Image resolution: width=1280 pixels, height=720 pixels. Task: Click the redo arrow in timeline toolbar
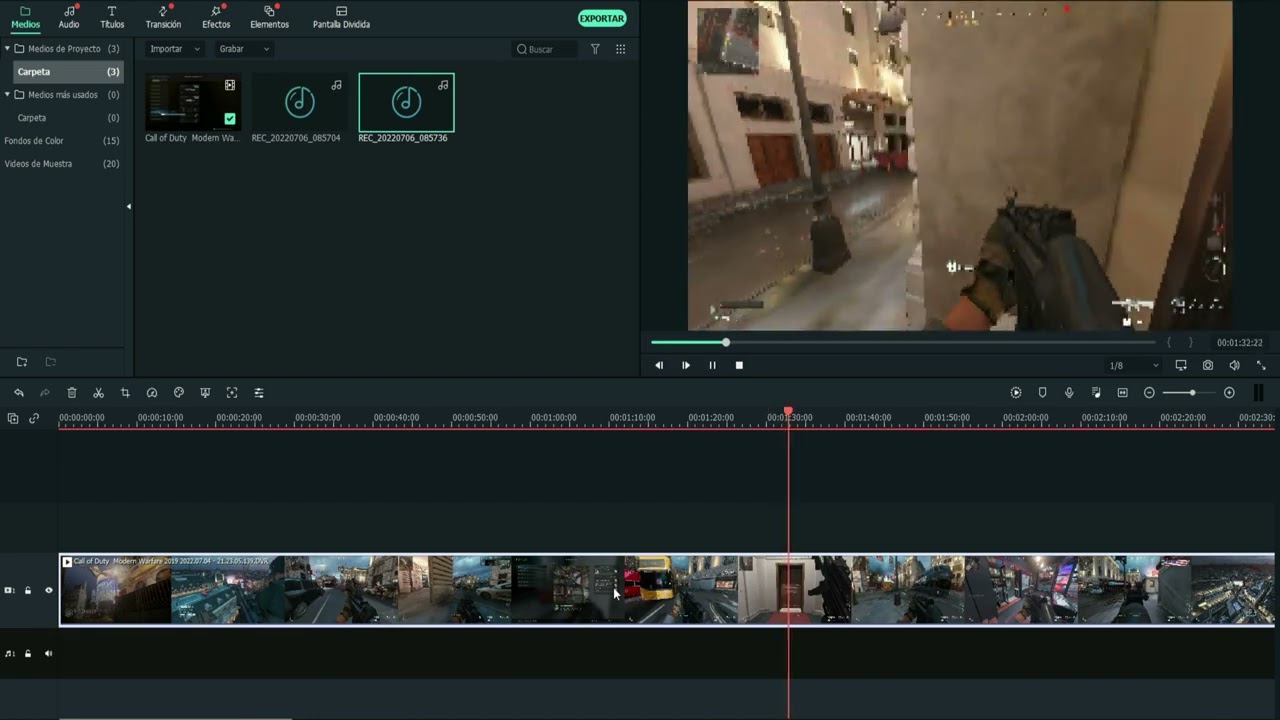pyautogui.click(x=45, y=393)
